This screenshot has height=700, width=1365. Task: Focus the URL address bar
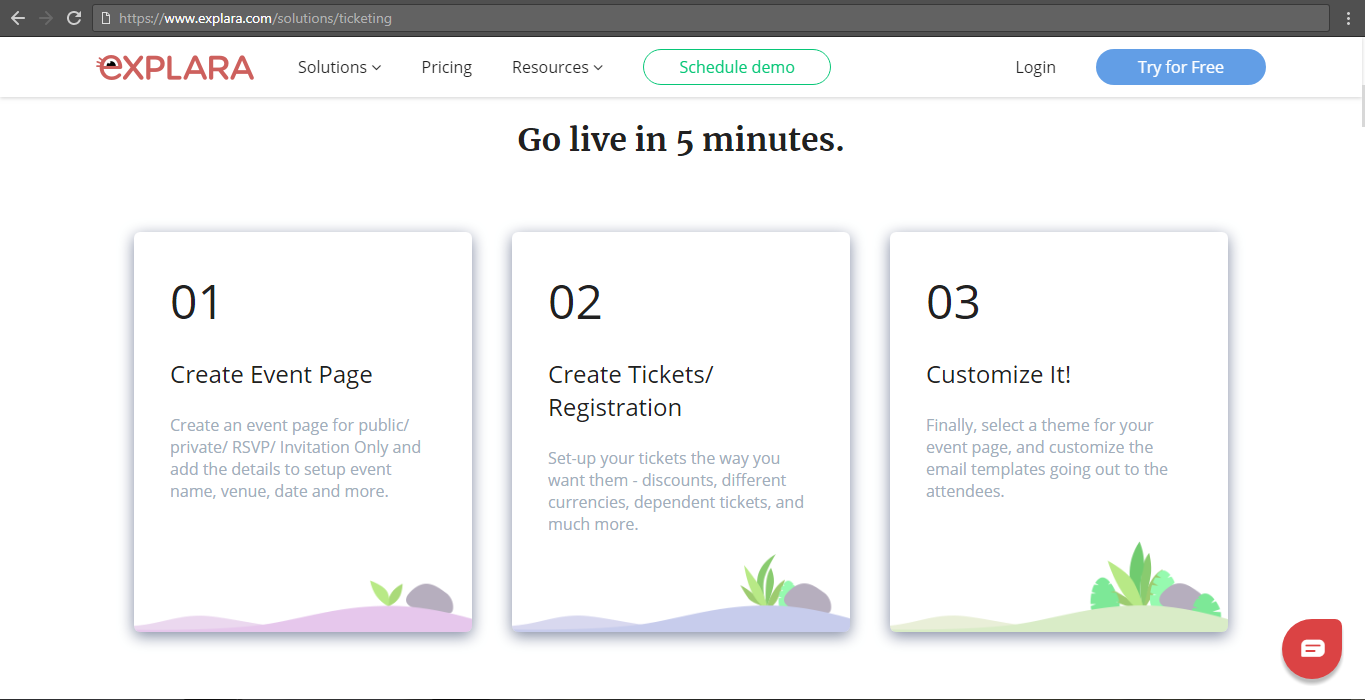pyautogui.click(x=710, y=18)
